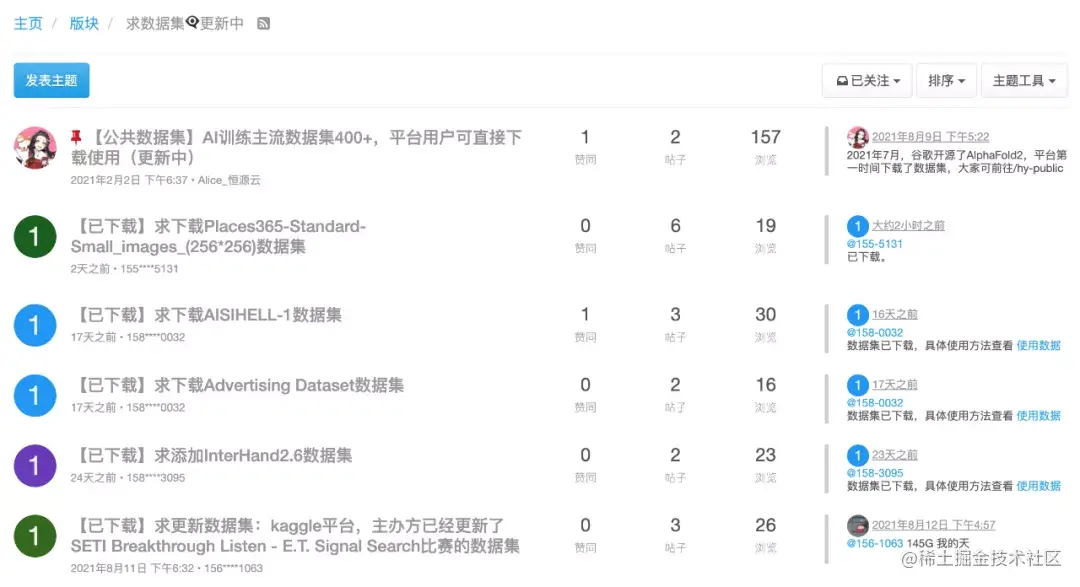Click author 155****5131 under Places365 topic
Viewport: 1080px width, 587px height.
pyautogui.click(x=149, y=269)
